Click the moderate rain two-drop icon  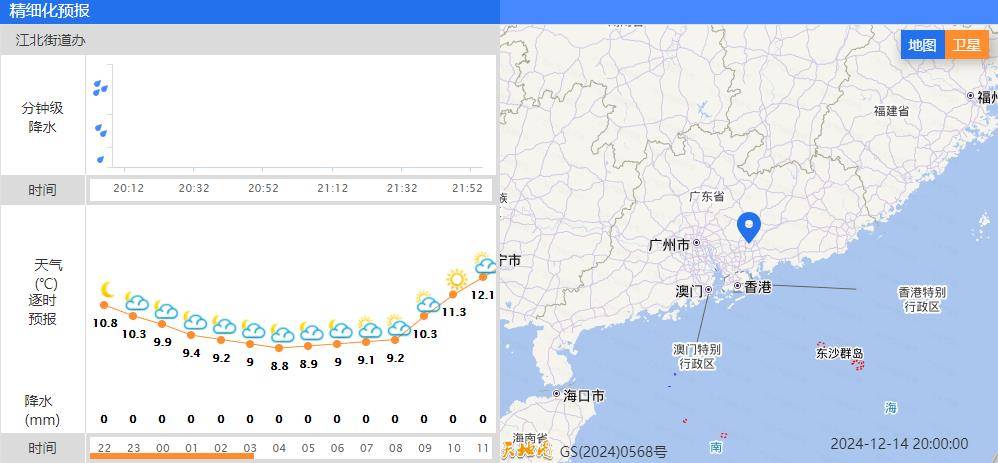pyautogui.click(x=100, y=129)
